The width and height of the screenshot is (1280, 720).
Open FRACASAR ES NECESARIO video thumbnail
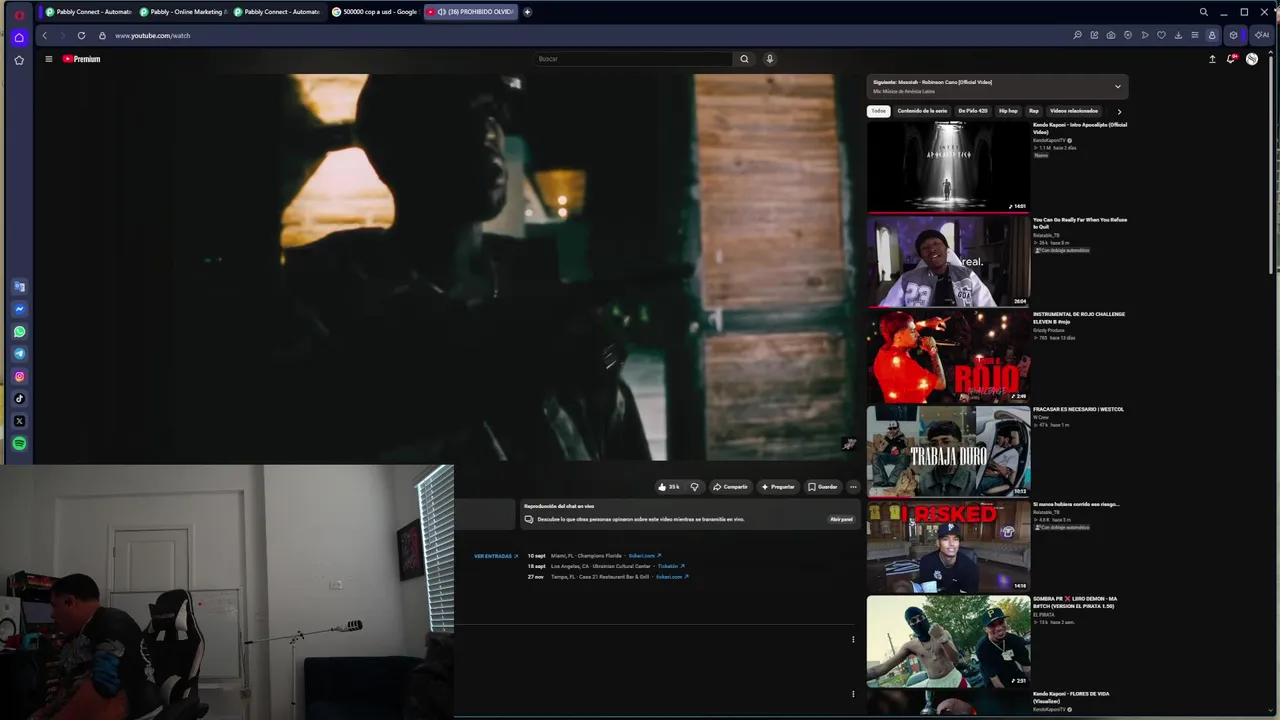click(948, 451)
